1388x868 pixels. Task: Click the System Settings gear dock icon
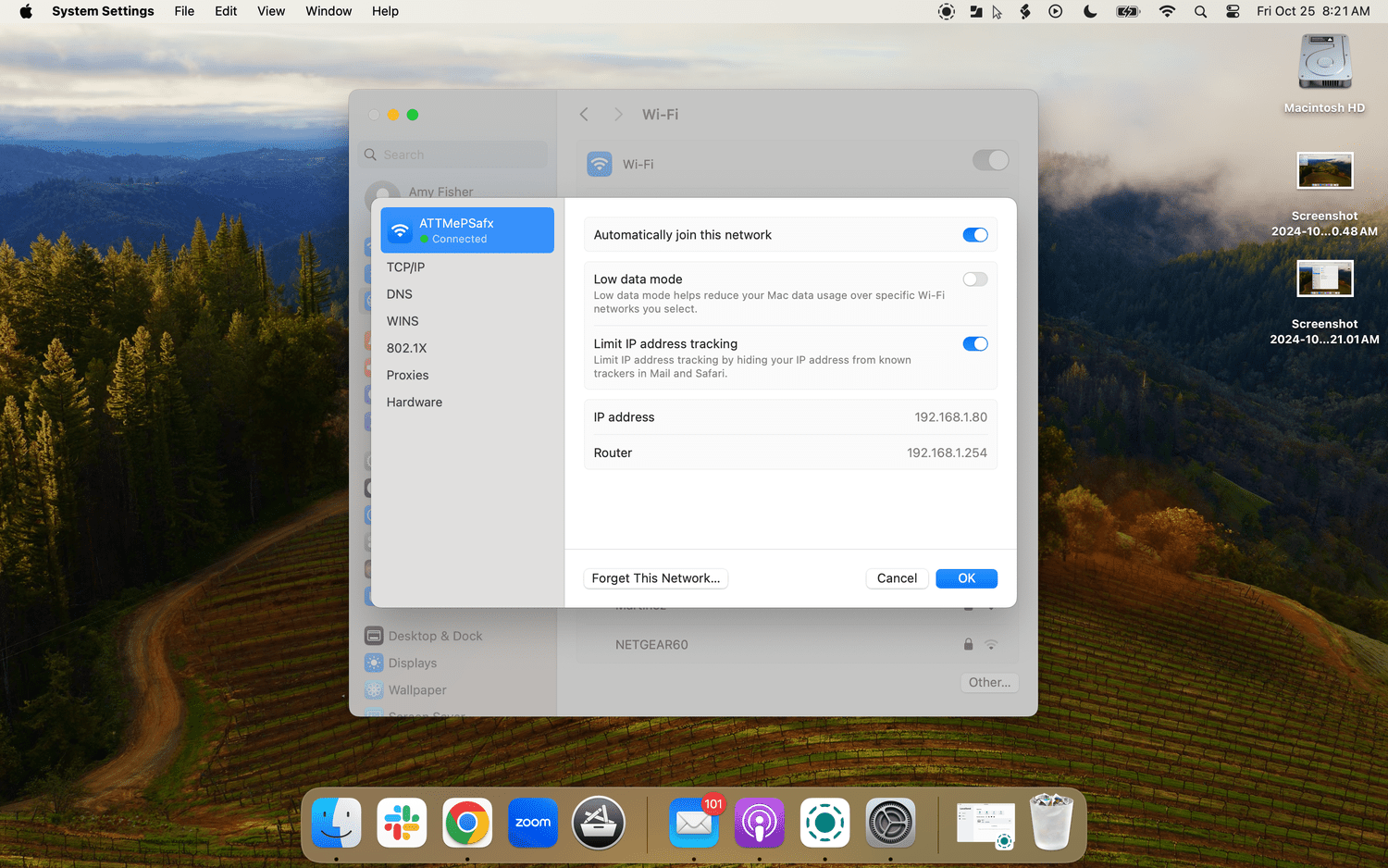tap(890, 823)
